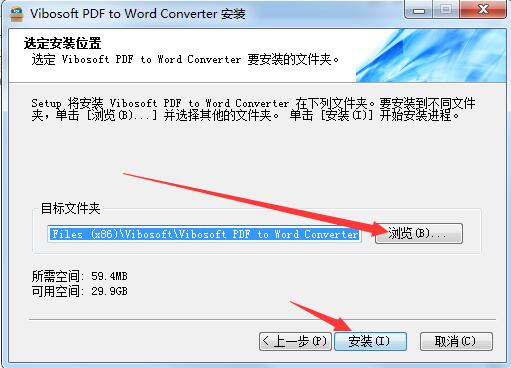This screenshot has height=368, width=511.
Task: Click the 选定安装位置 heading
Action: click(62, 43)
